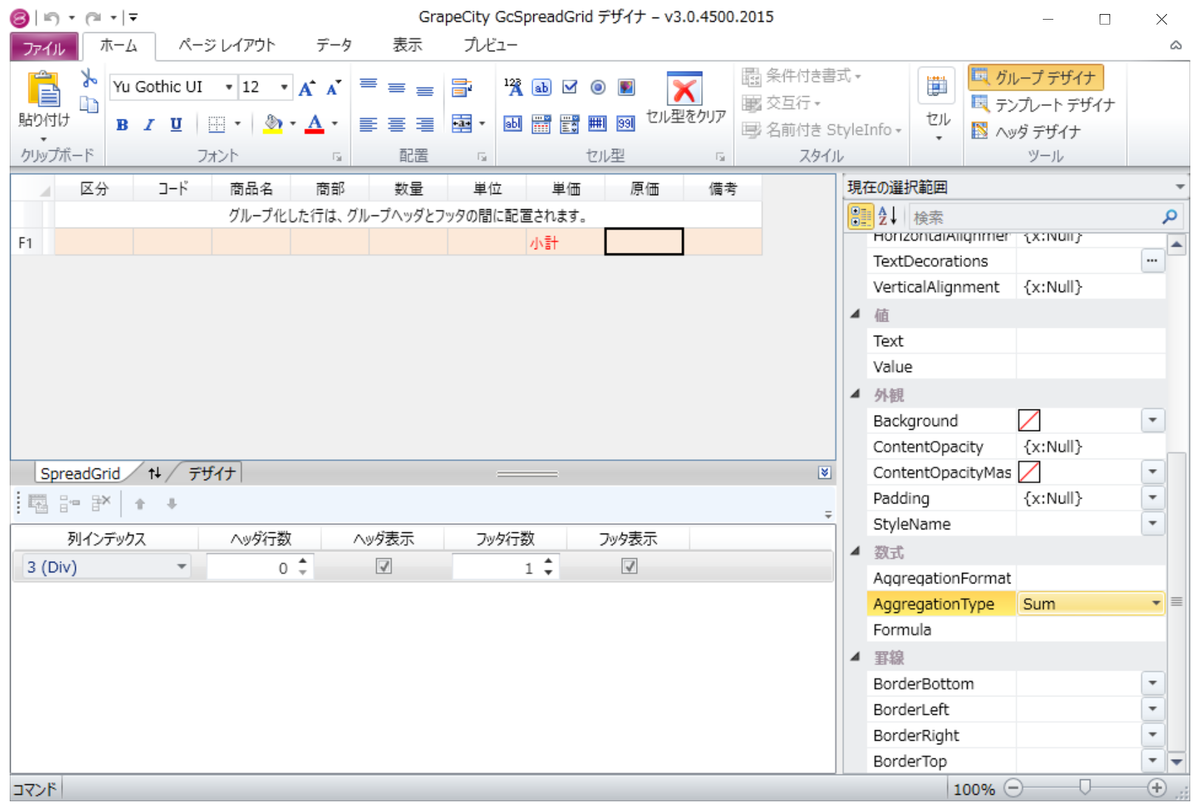Apply top vertical alignment
The width and height of the screenshot is (1200, 811).
368,87
